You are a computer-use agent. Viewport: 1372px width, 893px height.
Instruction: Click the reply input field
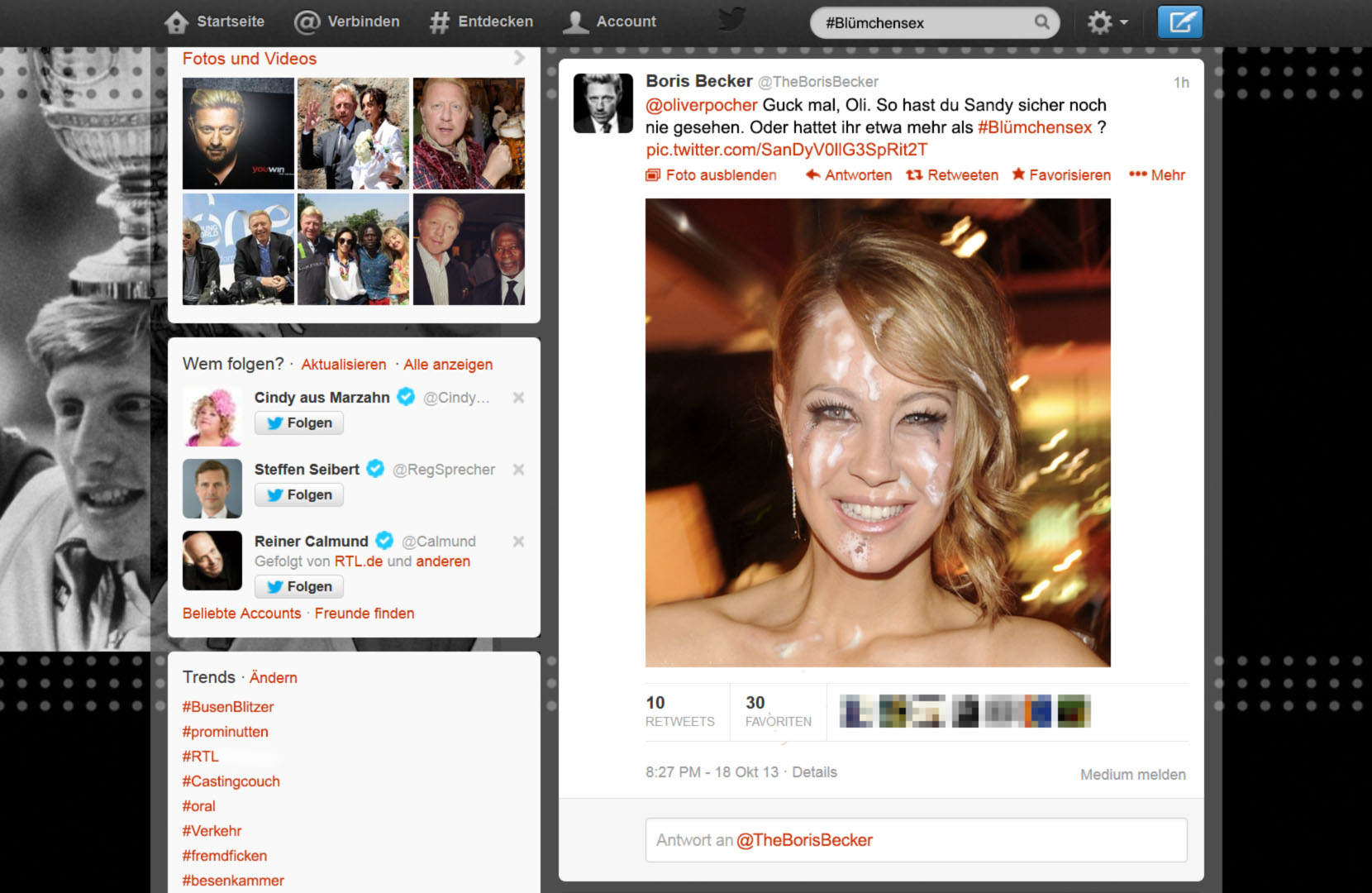[x=916, y=840]
